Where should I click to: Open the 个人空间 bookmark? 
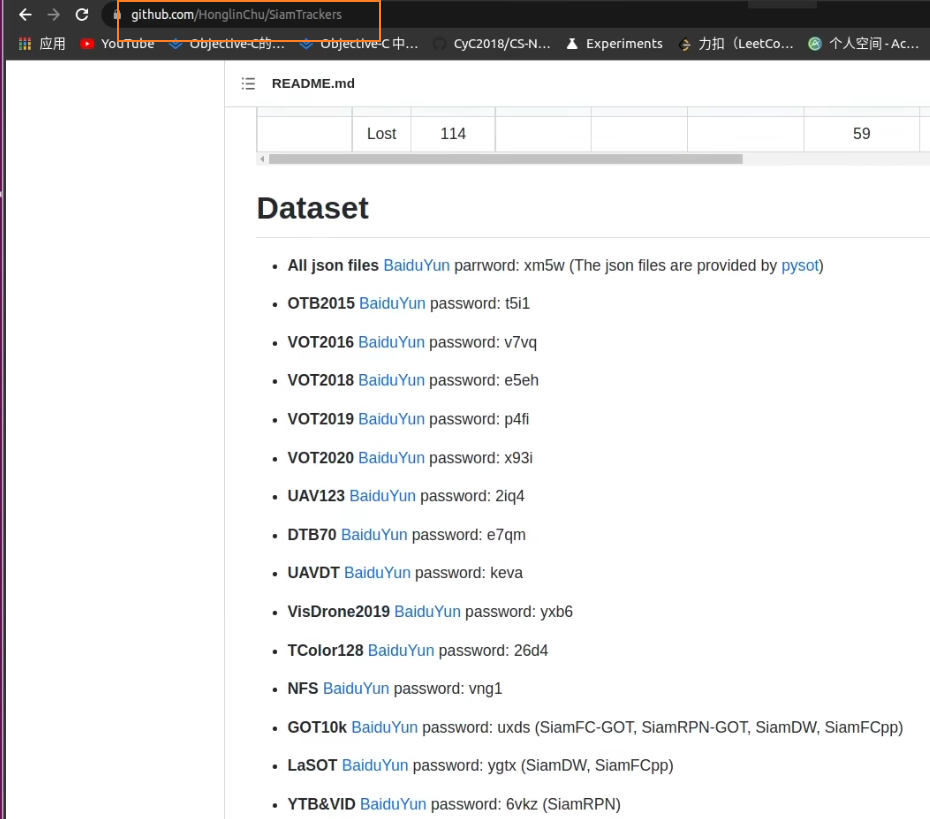(864, 44)
